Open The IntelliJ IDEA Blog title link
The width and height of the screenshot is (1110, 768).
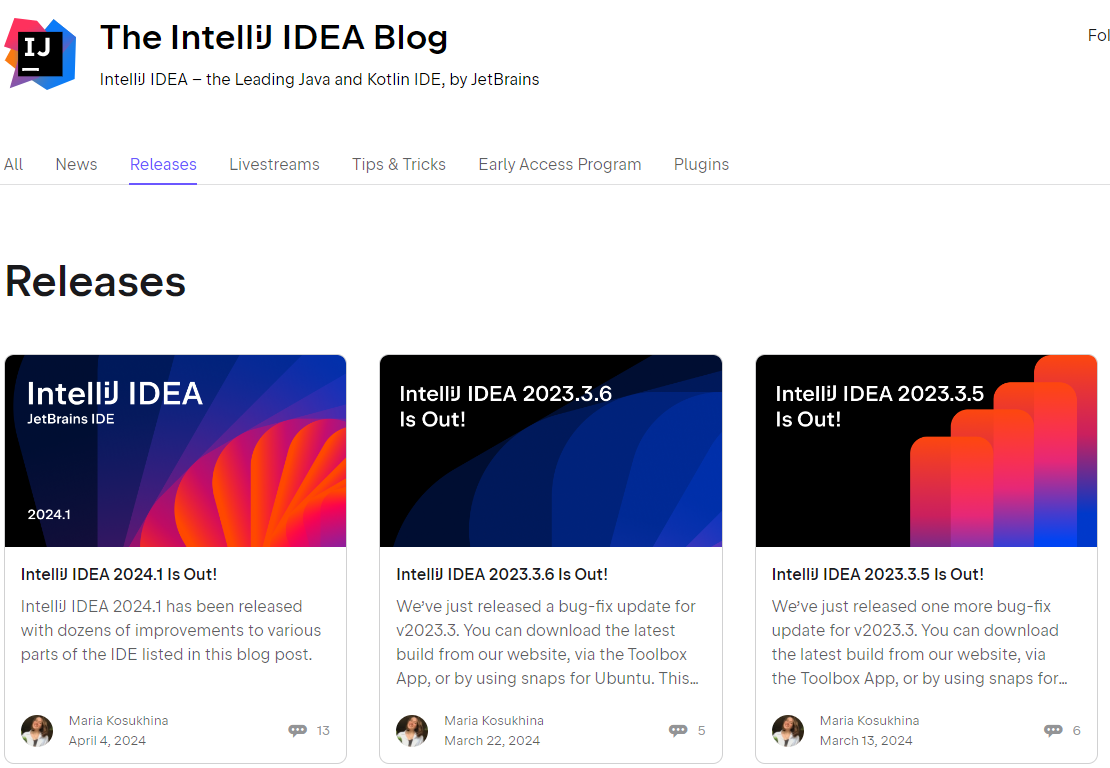pyautogui.click(x=274, y=38)
